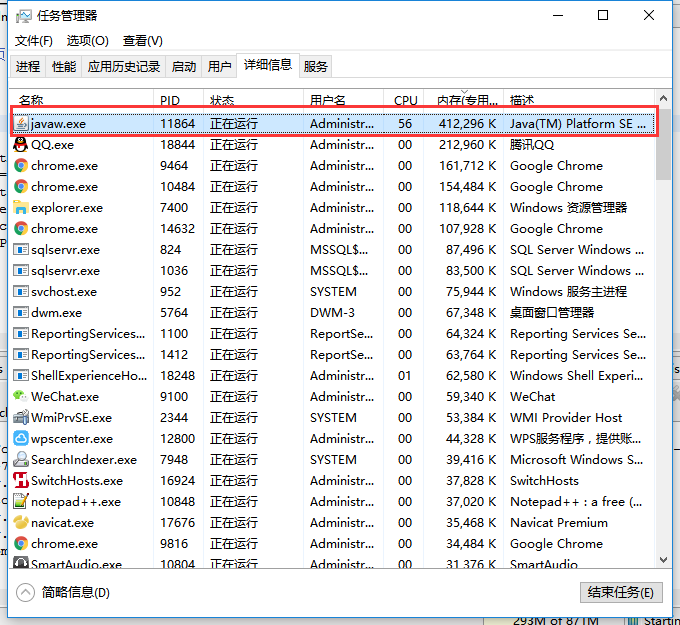The image size is (680, 625).
Task: Open the 选项(O) menu
Action: pos(88,41)
